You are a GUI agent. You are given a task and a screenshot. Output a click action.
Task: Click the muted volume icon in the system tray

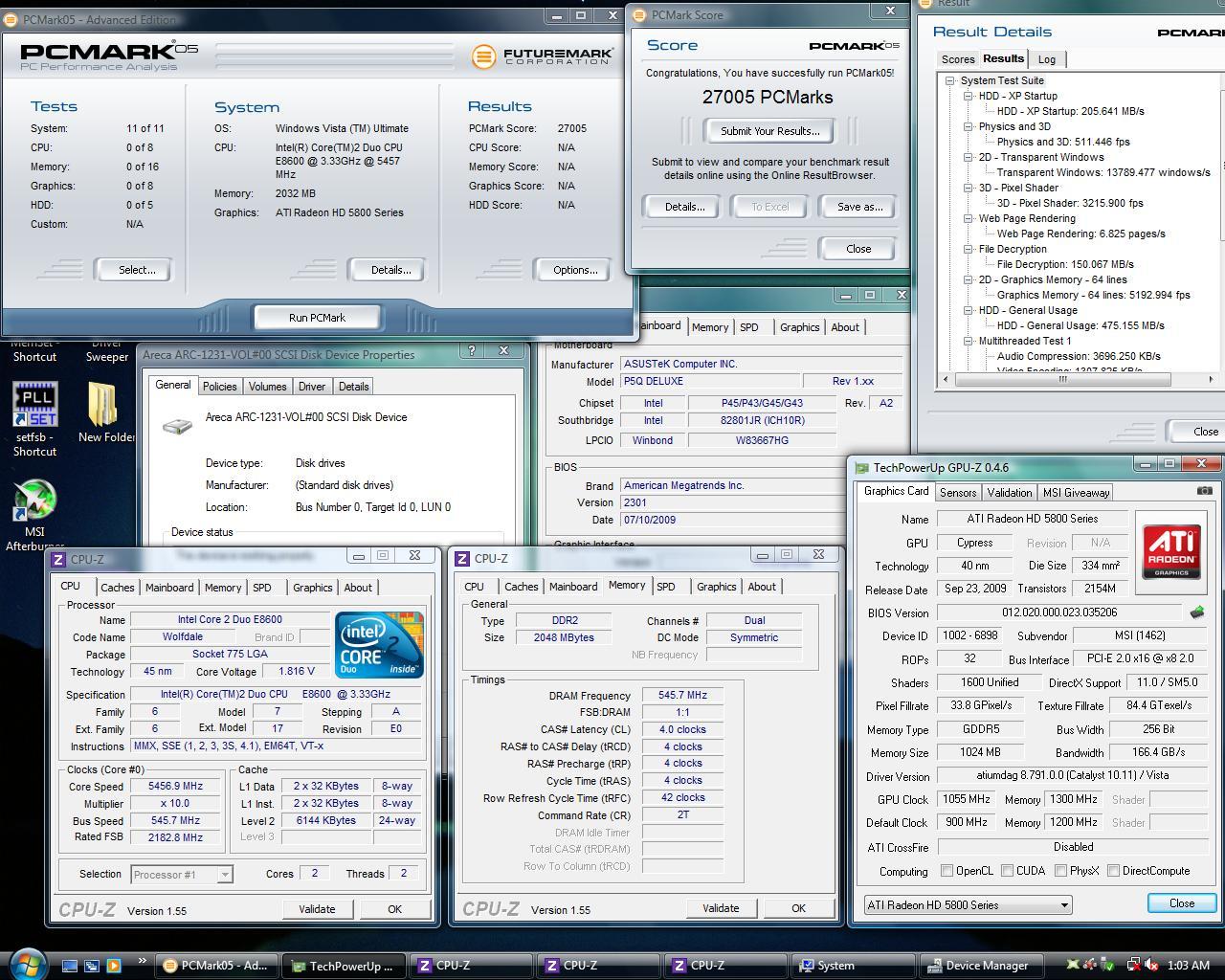tap(1149, 966)
